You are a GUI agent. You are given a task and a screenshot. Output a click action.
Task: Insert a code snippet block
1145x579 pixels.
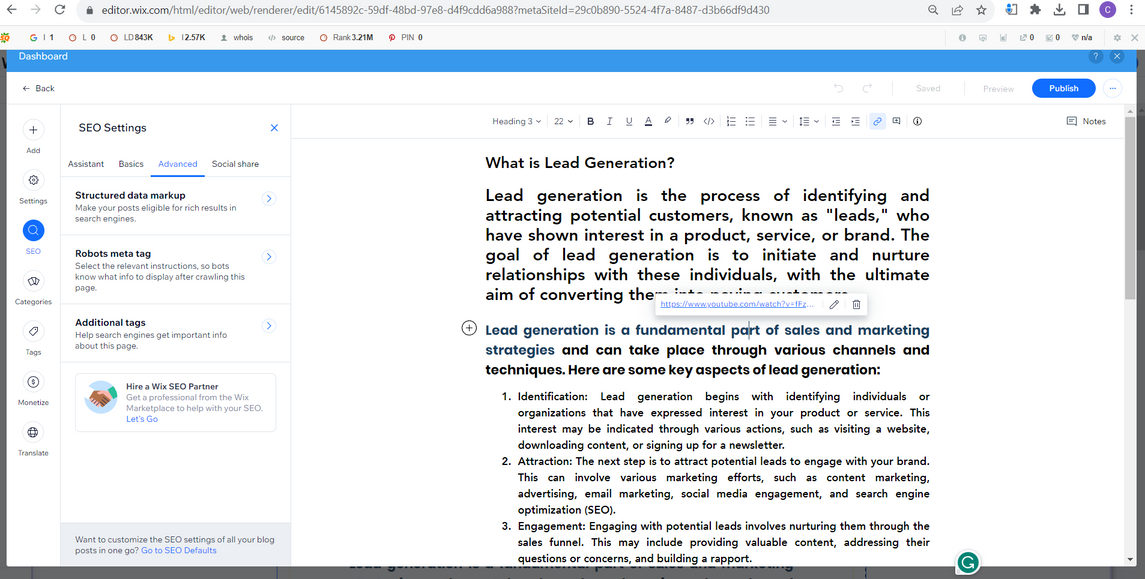pos(708,121)
